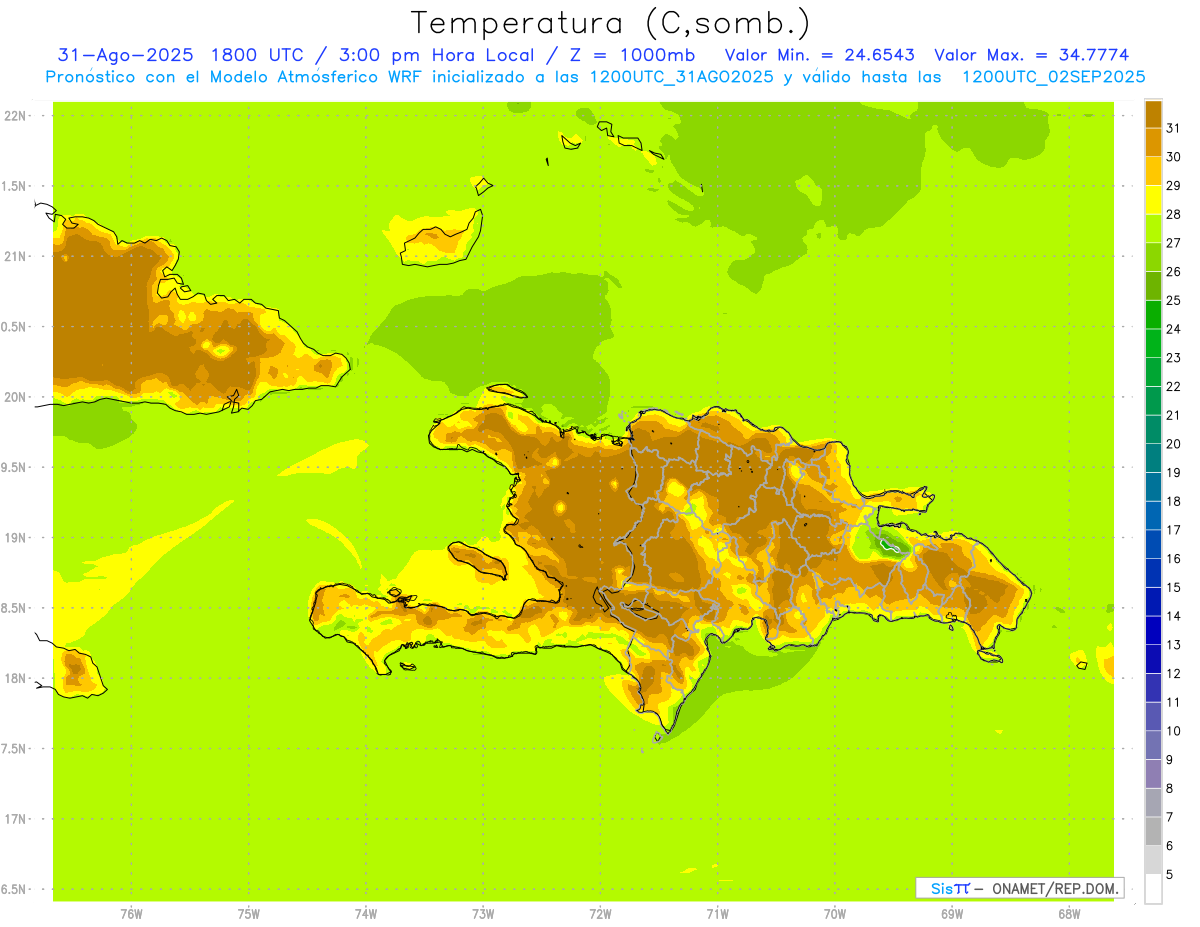Click the "8.5N" latitude label
Screen dimensions: 1200x927
(15, 608)
